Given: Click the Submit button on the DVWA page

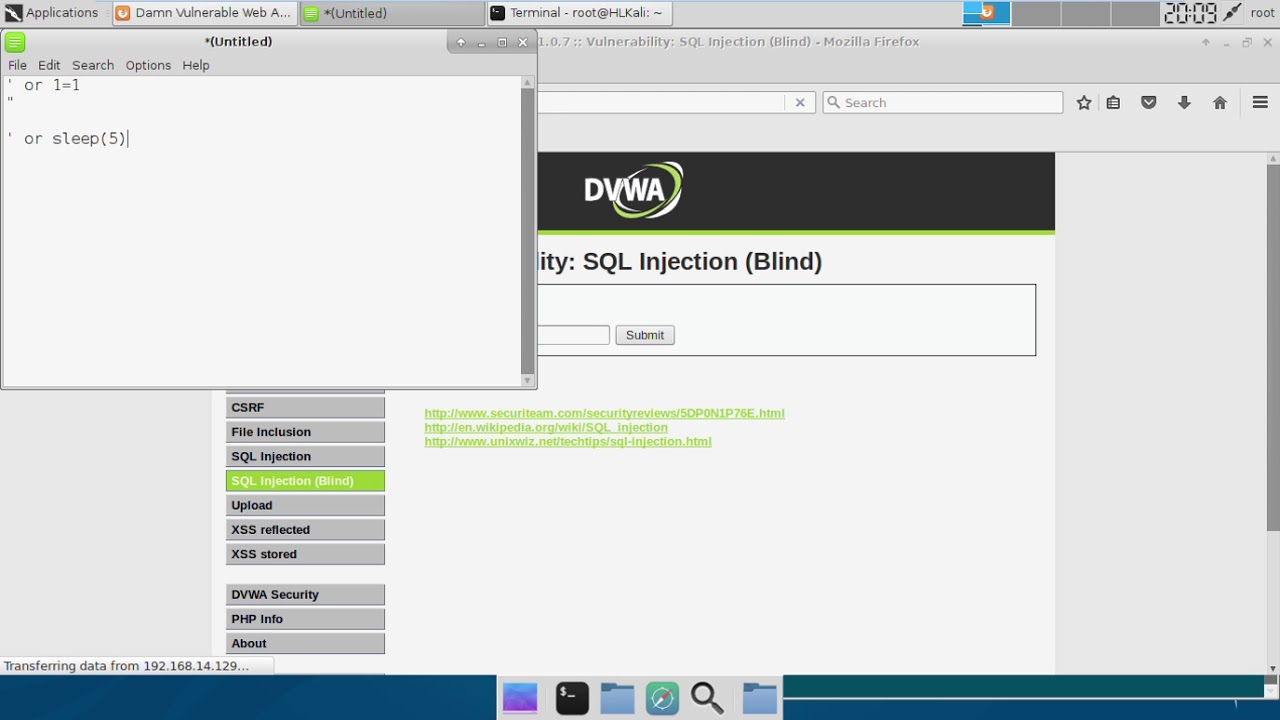Looking at the screenshot, I should click(x=645, y=335).
